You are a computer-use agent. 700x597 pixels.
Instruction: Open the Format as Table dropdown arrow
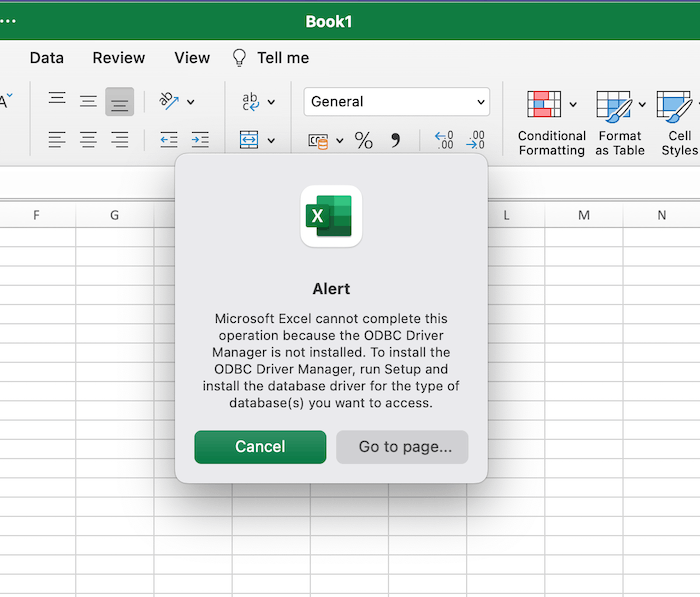[x=642, y=104]
